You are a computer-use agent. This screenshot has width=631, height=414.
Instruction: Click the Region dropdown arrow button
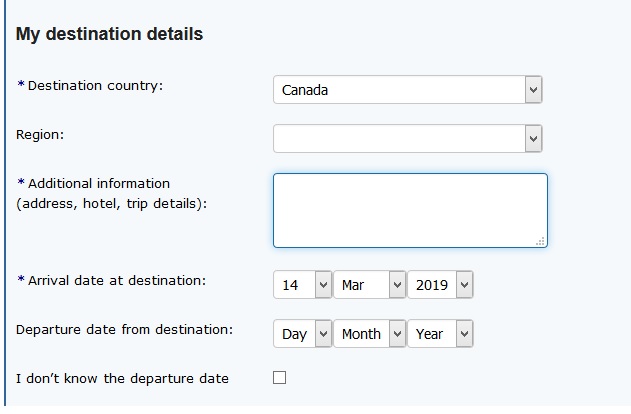point(533,138)
